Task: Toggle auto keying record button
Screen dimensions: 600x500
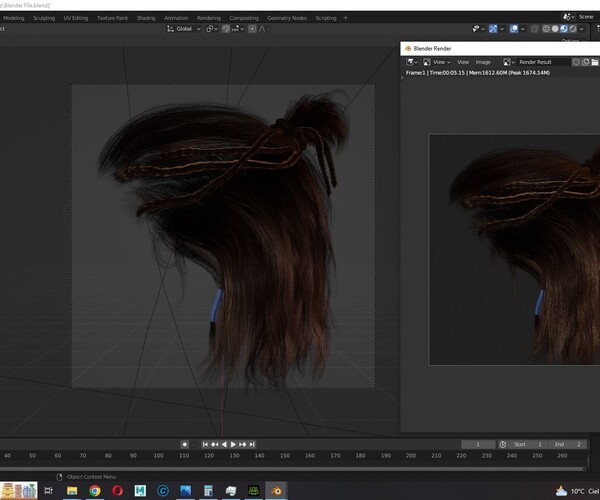Action: tap(184, 444)
